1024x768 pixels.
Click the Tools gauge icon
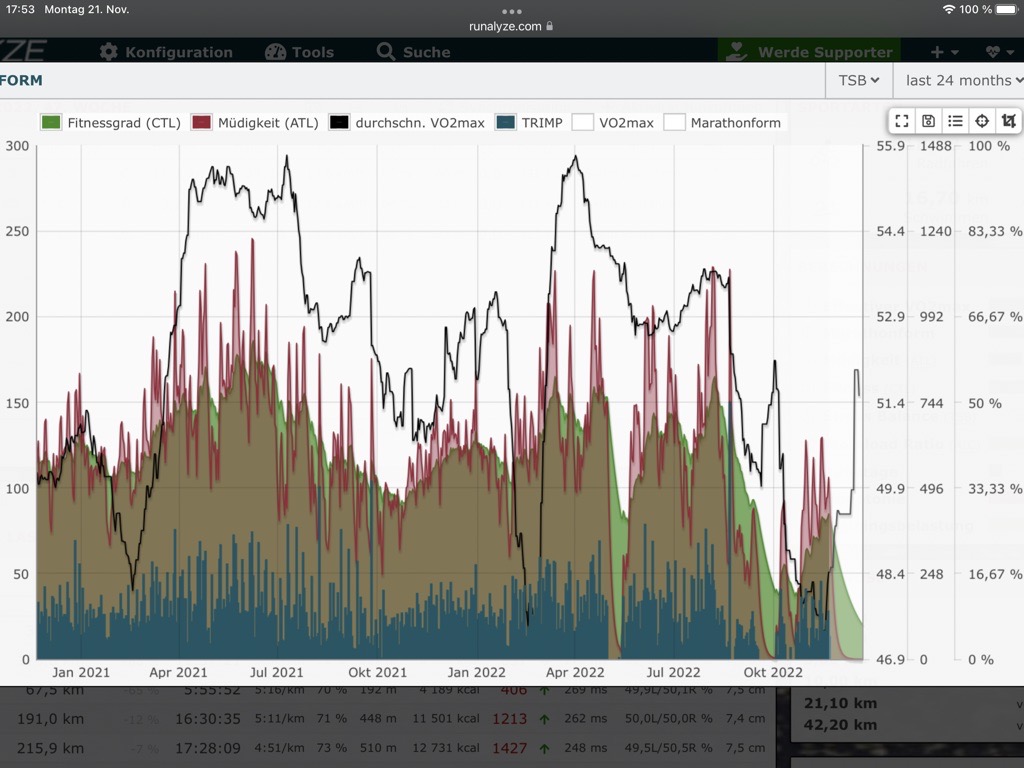click(x=275, y=52)
